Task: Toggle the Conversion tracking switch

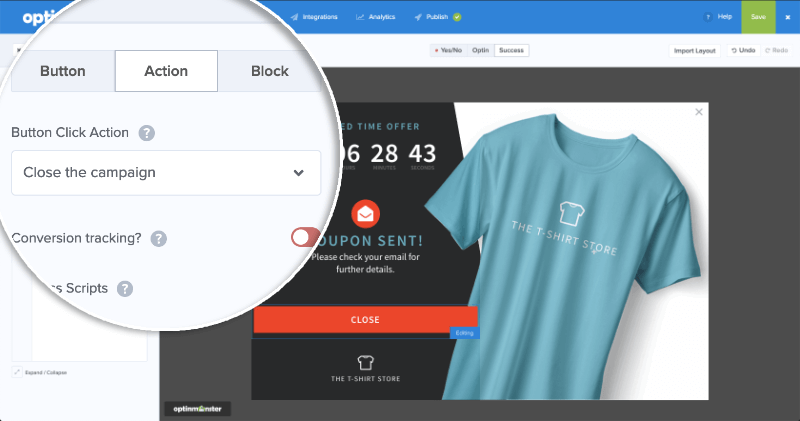Action: 305,237
